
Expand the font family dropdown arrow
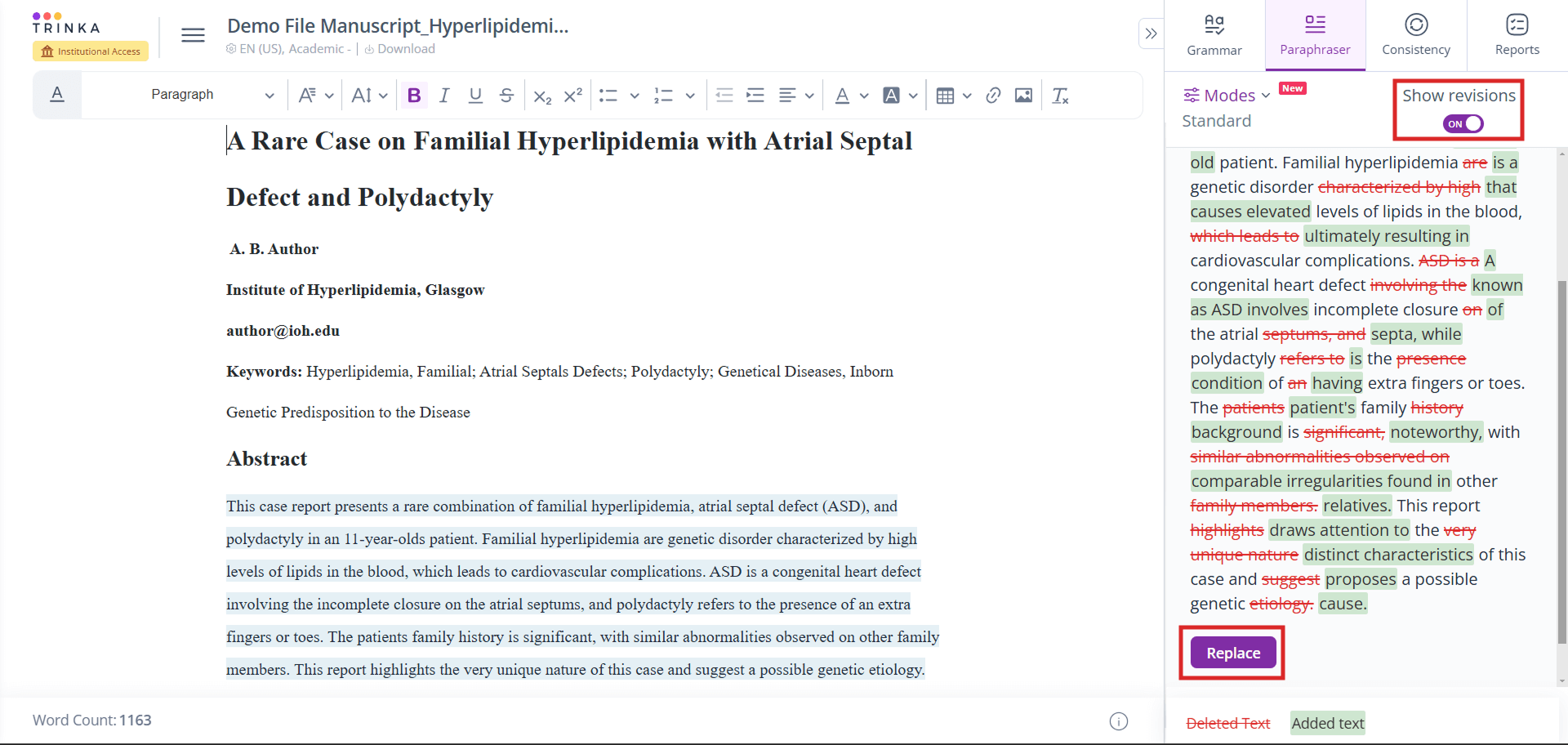329,96
